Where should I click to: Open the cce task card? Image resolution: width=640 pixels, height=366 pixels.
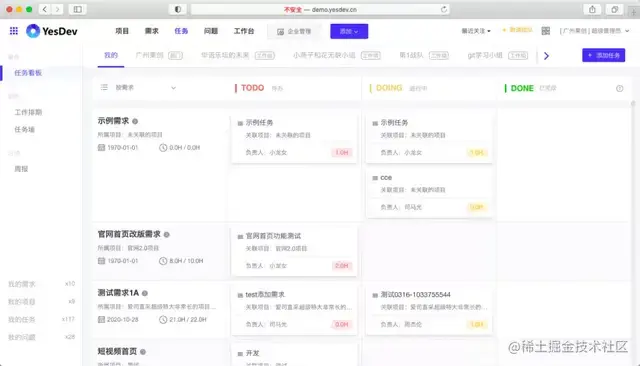tap(429, 193)
